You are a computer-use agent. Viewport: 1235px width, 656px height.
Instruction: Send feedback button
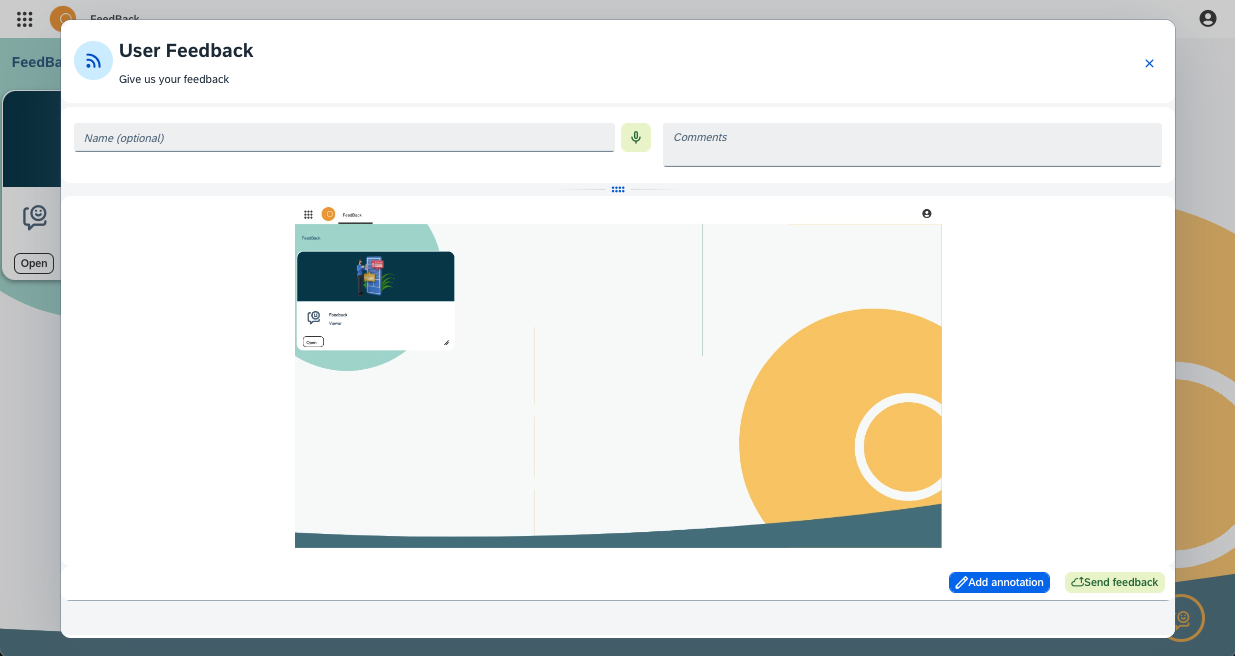[x=1115, y=582]
